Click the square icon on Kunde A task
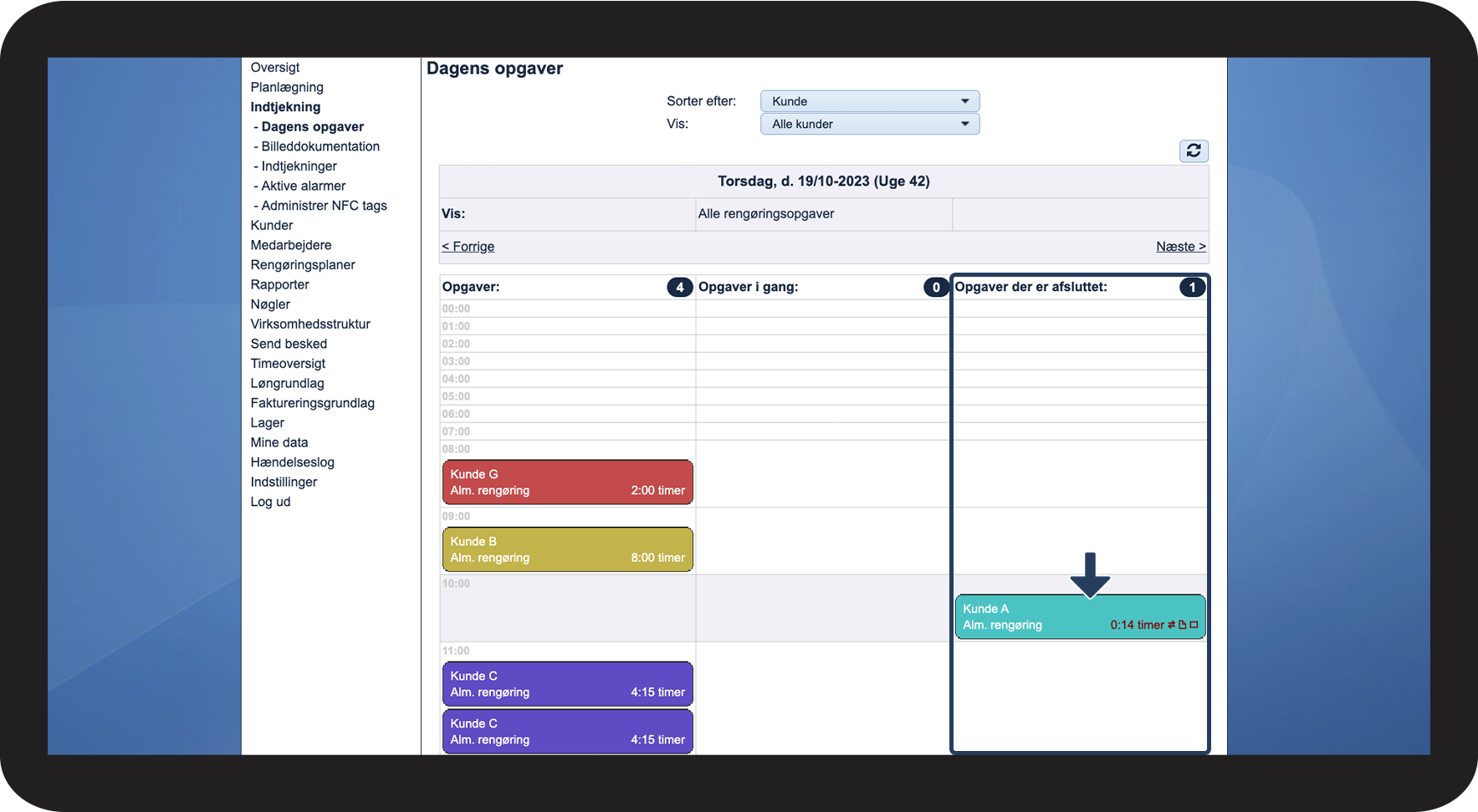The width and height of the screenshot is (1478, 812). [1194, 625]
